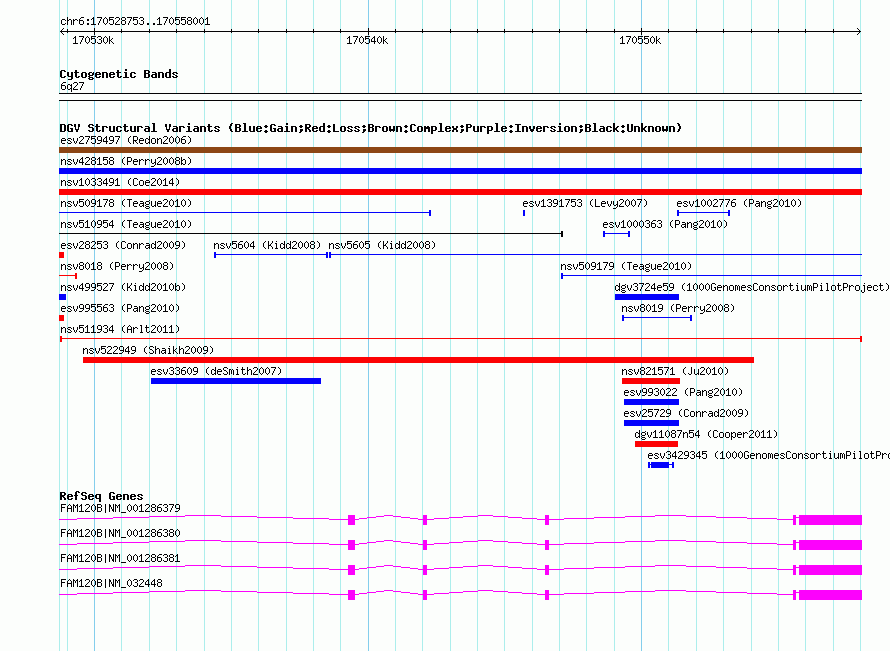This screenshot has height=651, width=890.
Task: Click the large magenta exon of NM_001286379
Action: tap(830, 520)
